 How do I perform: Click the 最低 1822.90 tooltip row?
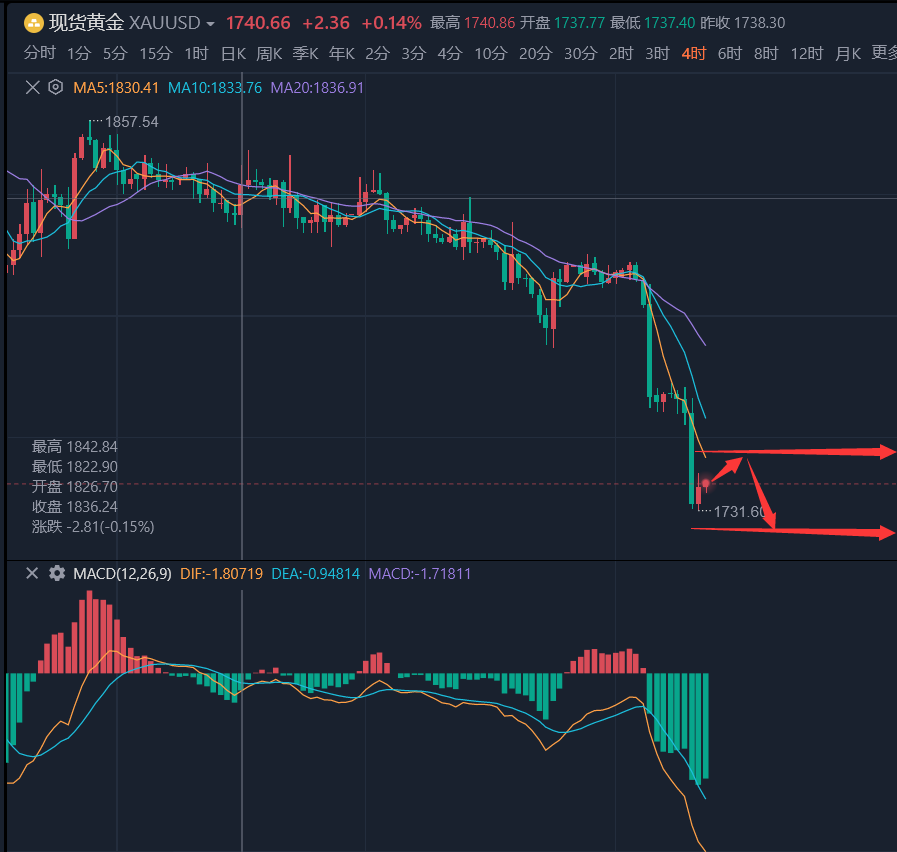(x=74, y=466)
